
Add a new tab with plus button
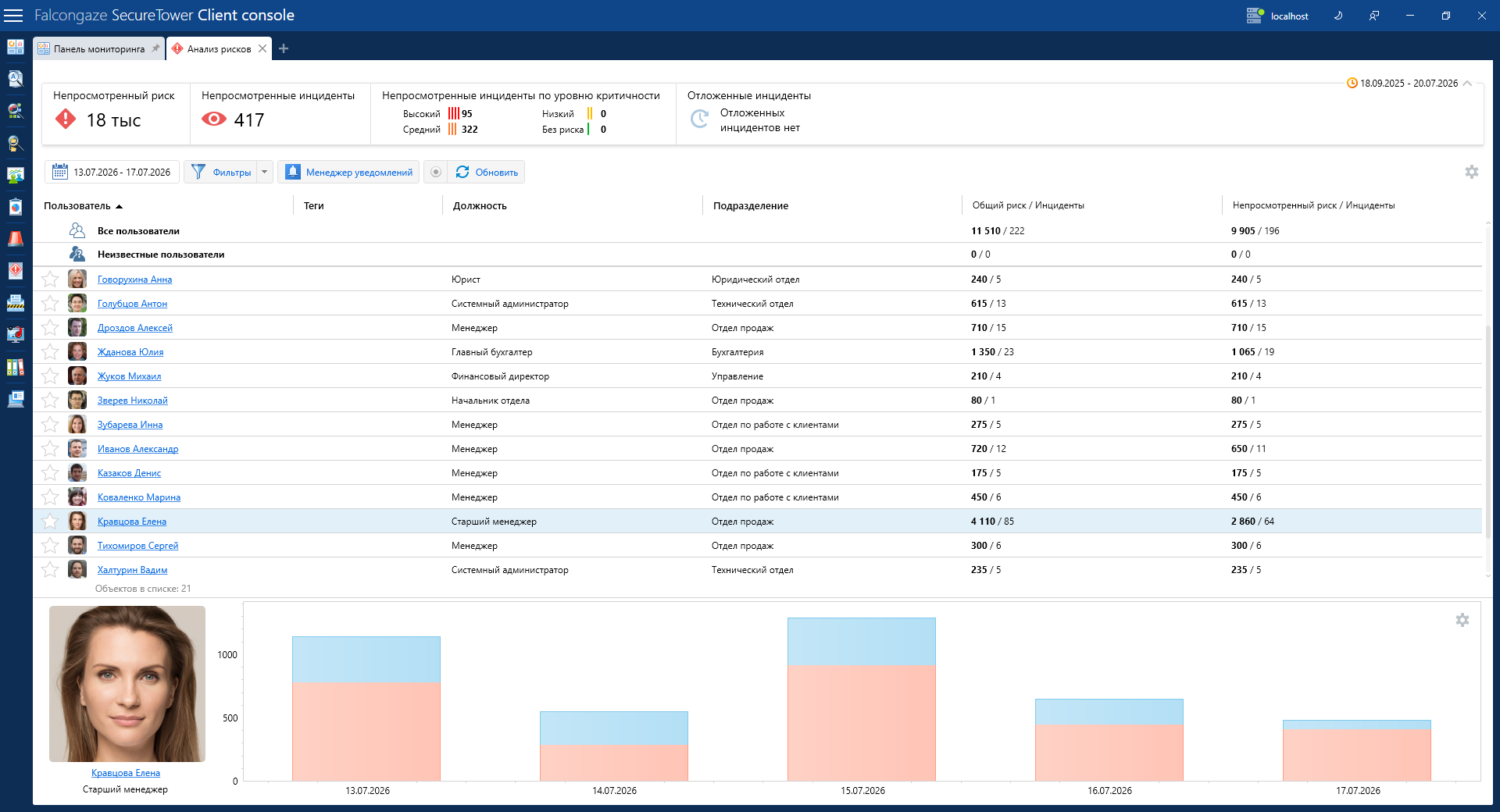(284, 48)
